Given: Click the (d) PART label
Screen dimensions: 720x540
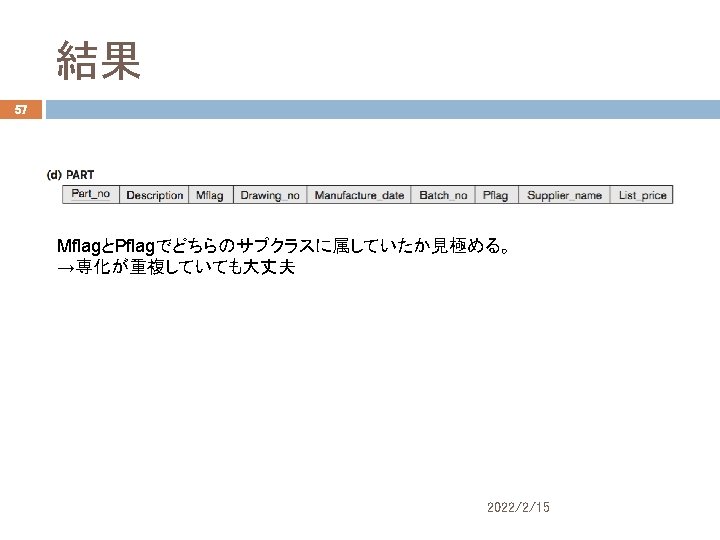Looking at the screenshot, I should [x=70, y=175].
